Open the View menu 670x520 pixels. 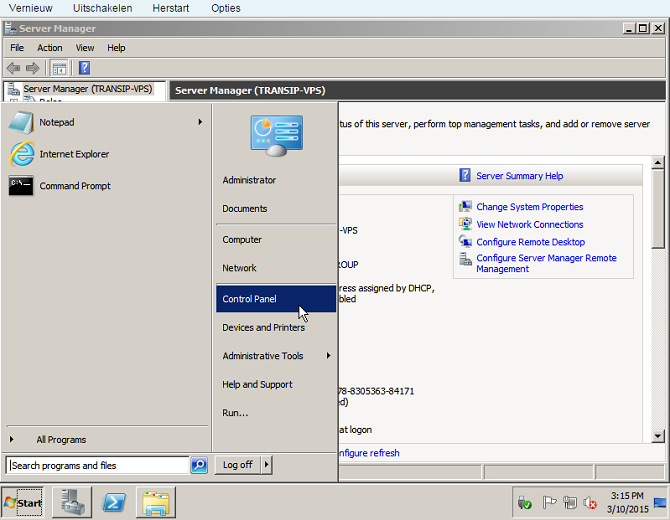coord(85,48)
